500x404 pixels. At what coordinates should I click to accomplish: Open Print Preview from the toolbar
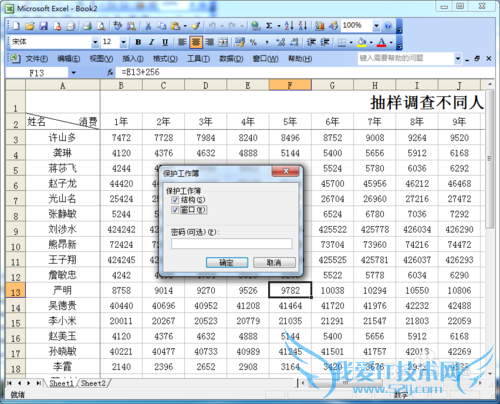pos(101,26)
